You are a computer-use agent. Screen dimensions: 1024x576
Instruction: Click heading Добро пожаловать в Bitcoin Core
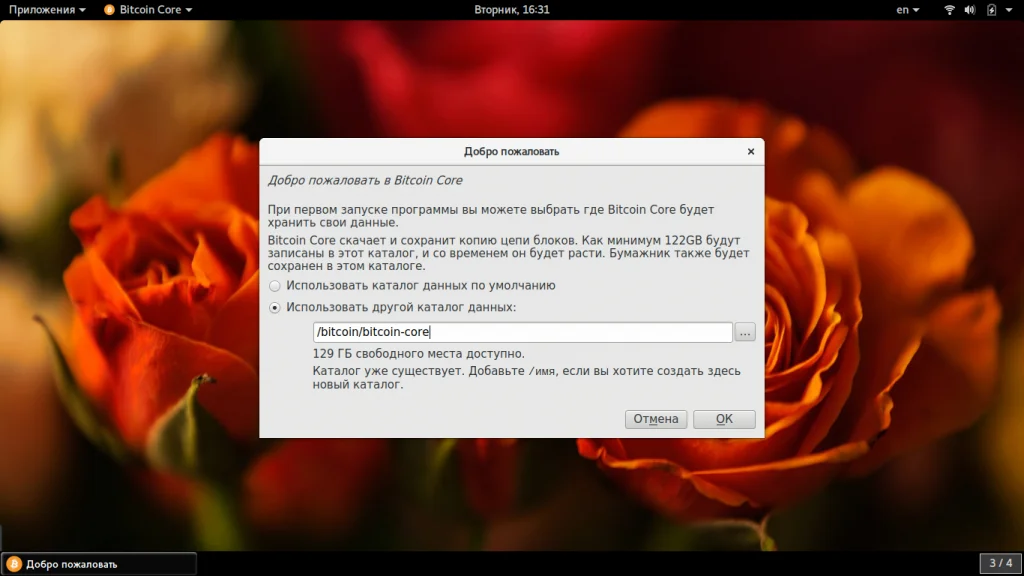point(365,180)
